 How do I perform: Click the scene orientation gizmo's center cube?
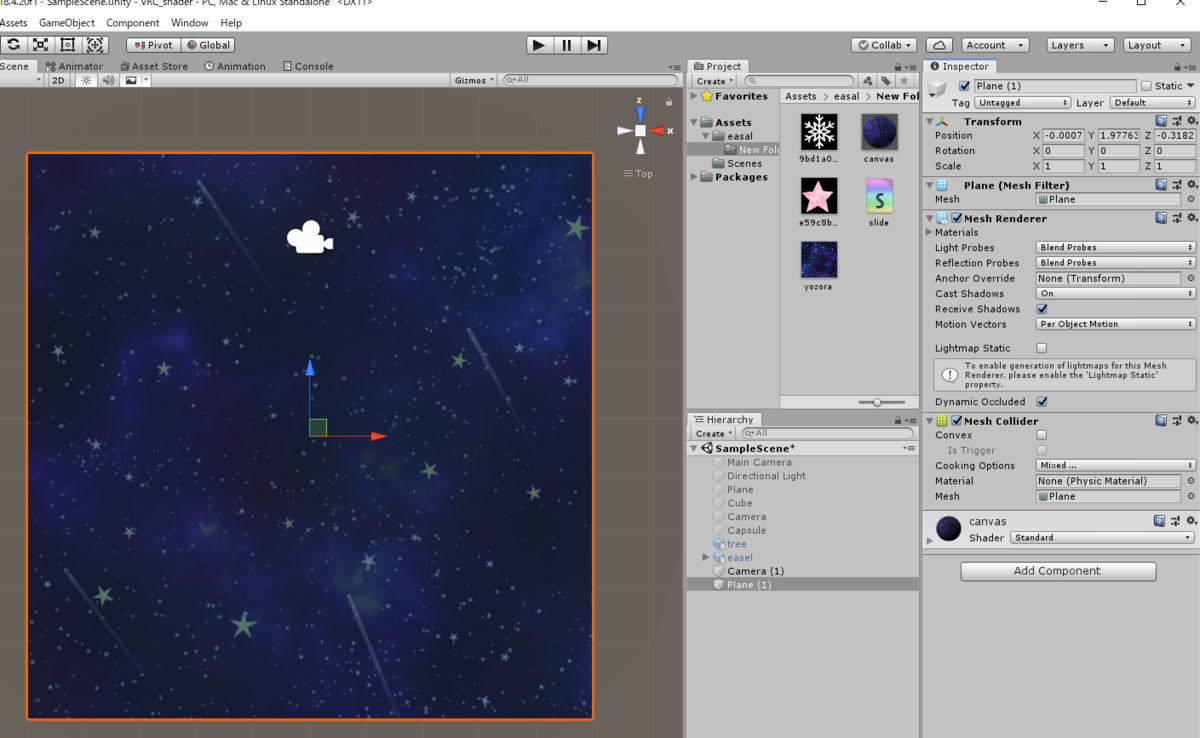pos(640,131)
